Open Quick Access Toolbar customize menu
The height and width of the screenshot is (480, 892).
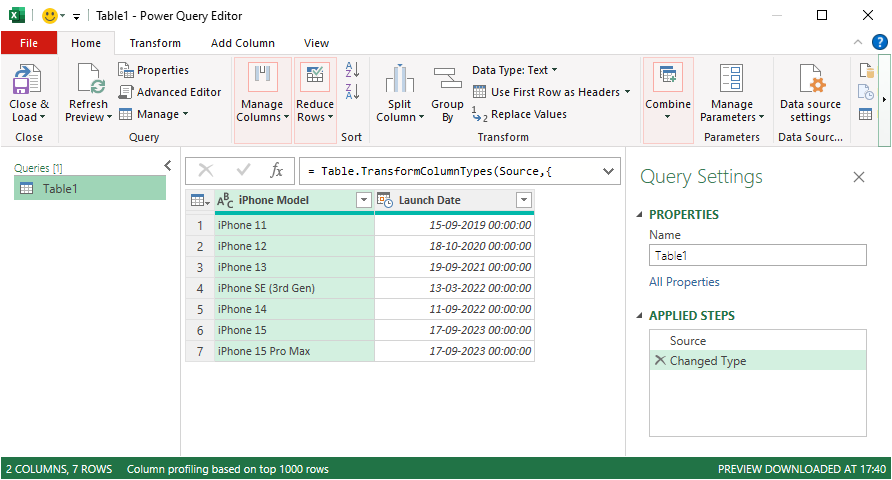click(x=76, y=16)
